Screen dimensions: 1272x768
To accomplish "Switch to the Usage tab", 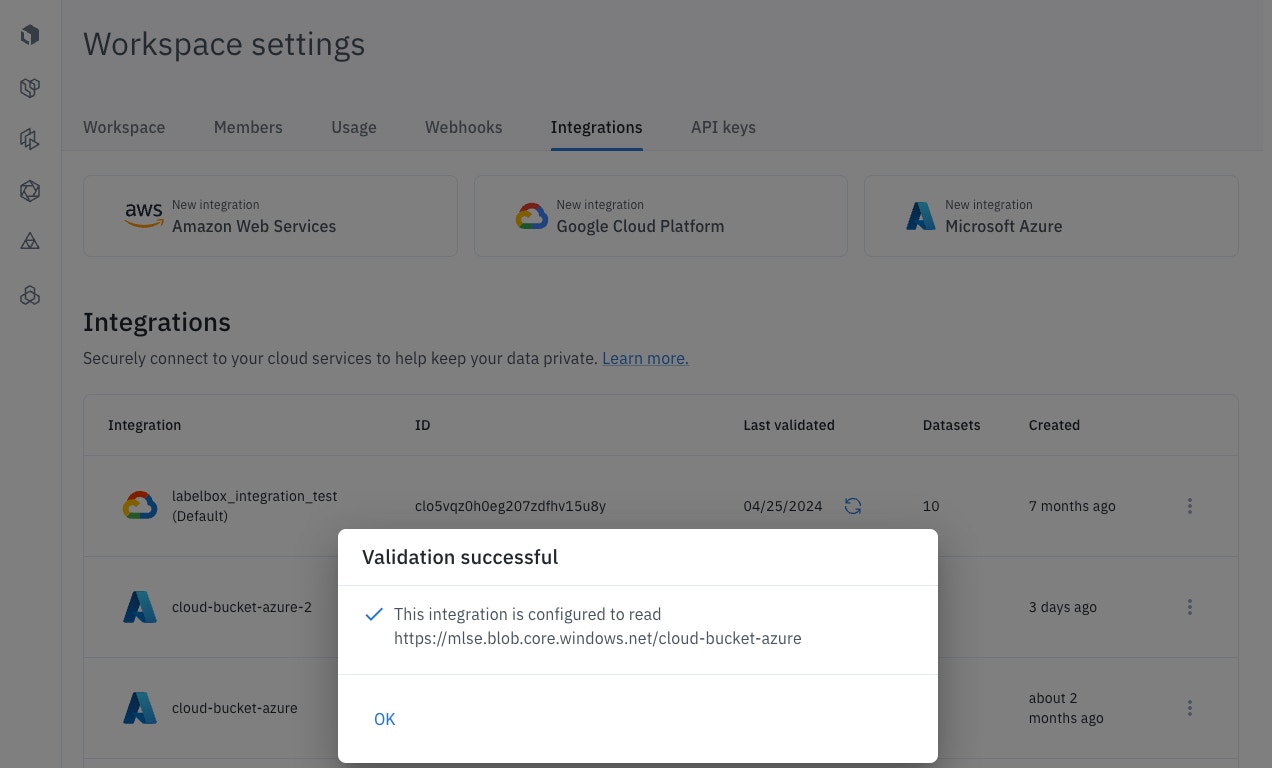I will [354, 127].
